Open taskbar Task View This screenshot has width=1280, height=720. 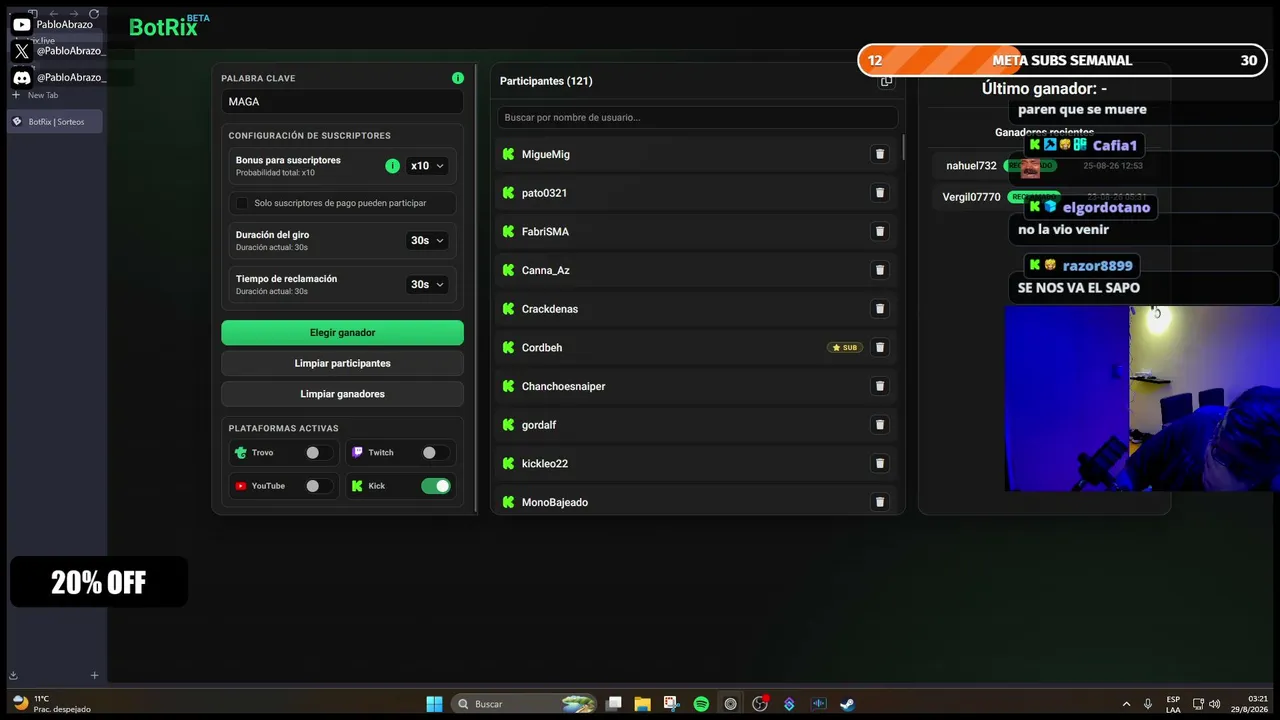[x=614, y=704]
